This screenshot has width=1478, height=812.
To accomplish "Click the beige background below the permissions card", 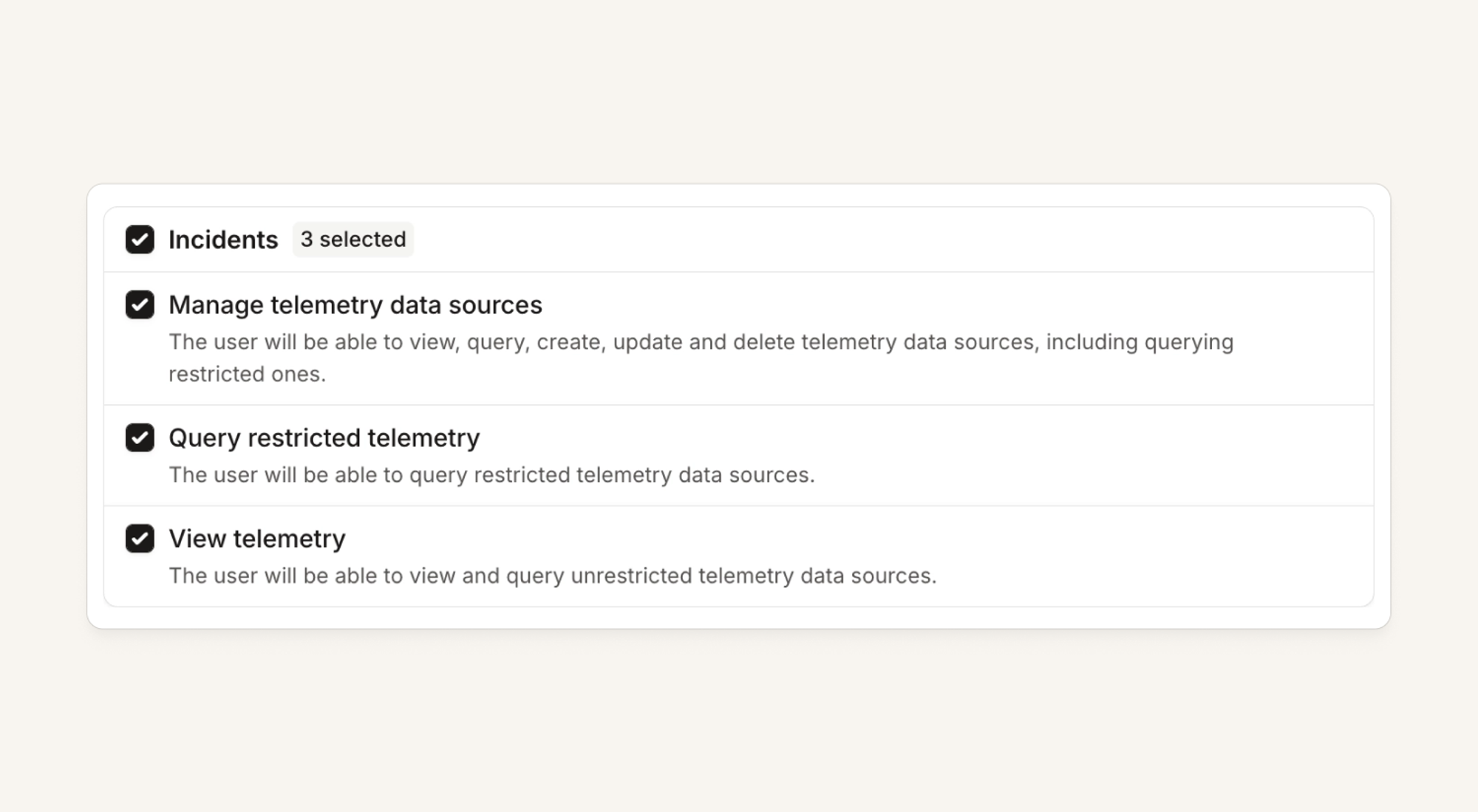I will click(739, 720).
